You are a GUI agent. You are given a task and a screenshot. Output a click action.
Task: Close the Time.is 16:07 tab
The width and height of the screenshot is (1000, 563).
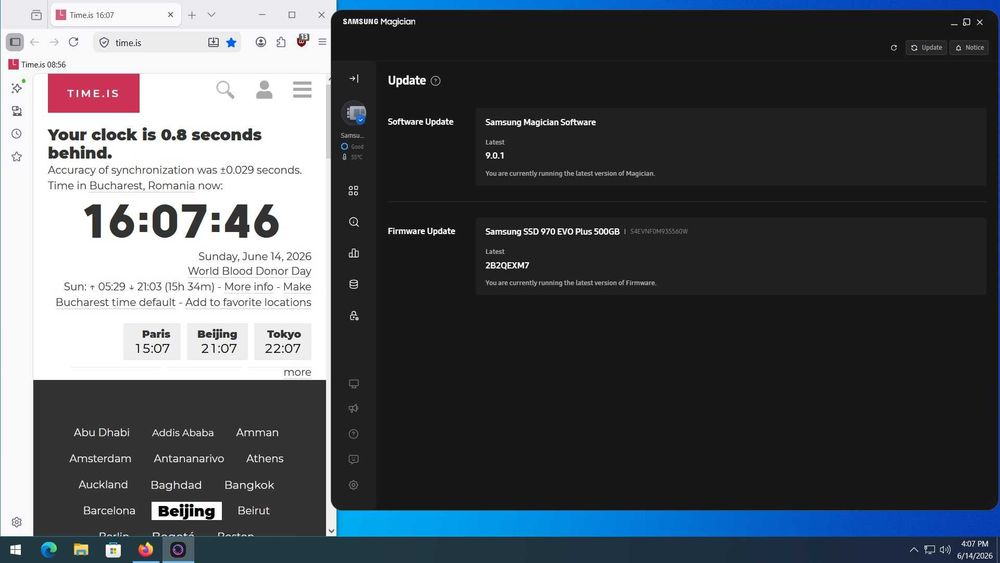170,15
